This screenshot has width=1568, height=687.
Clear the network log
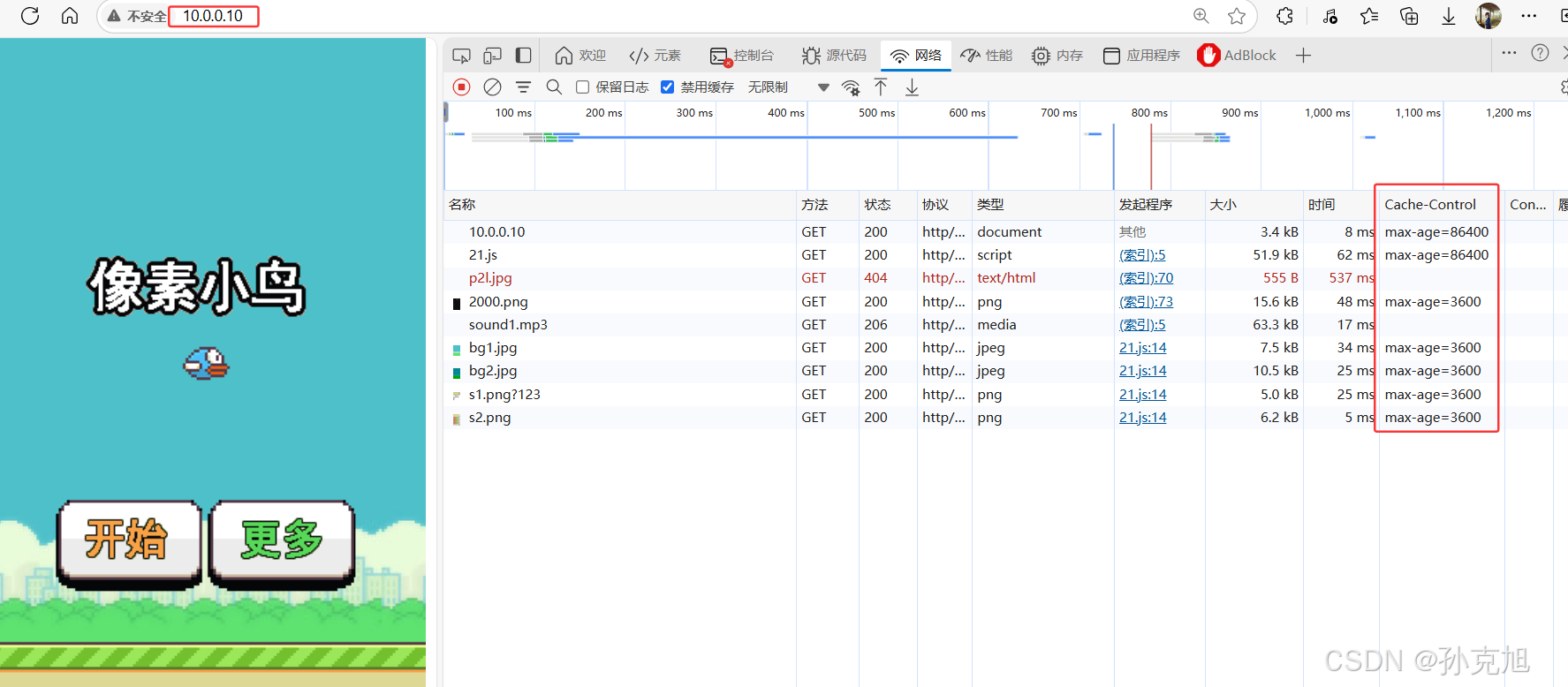tap(493, 87)
